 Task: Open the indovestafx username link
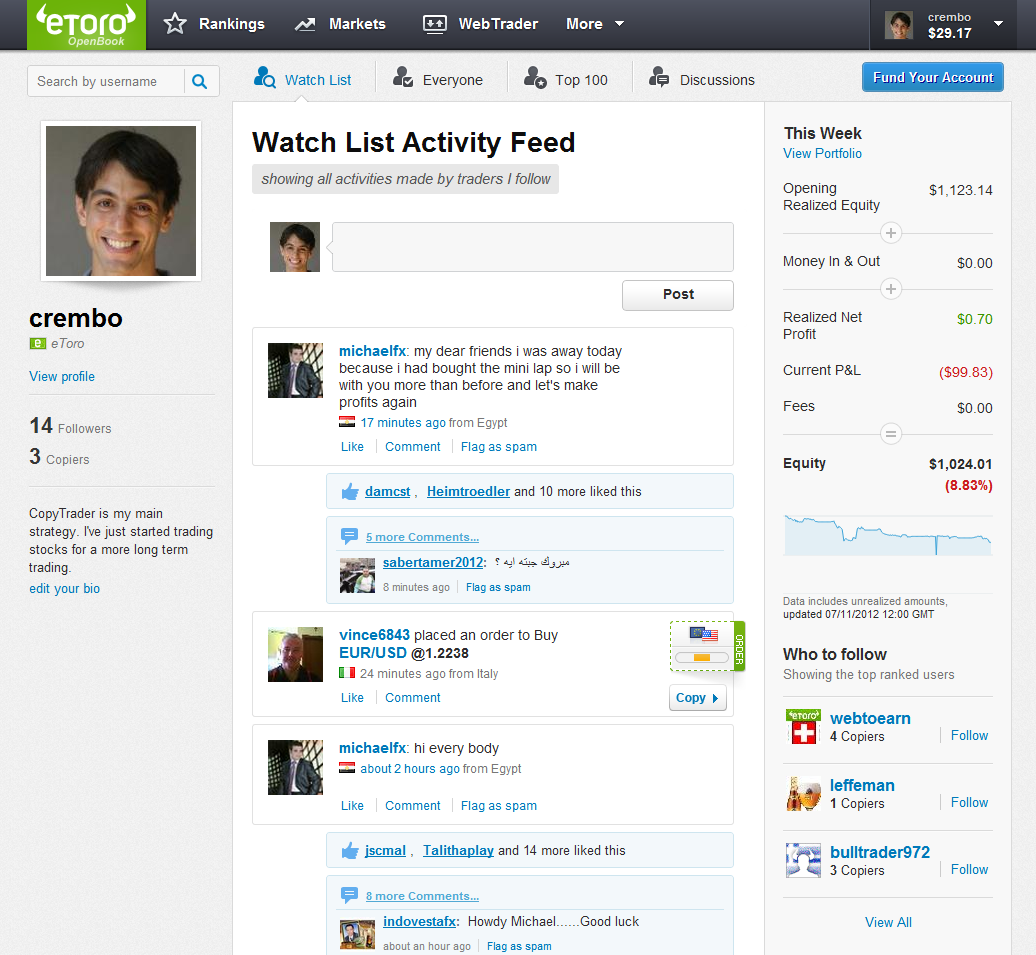point(420,921)
